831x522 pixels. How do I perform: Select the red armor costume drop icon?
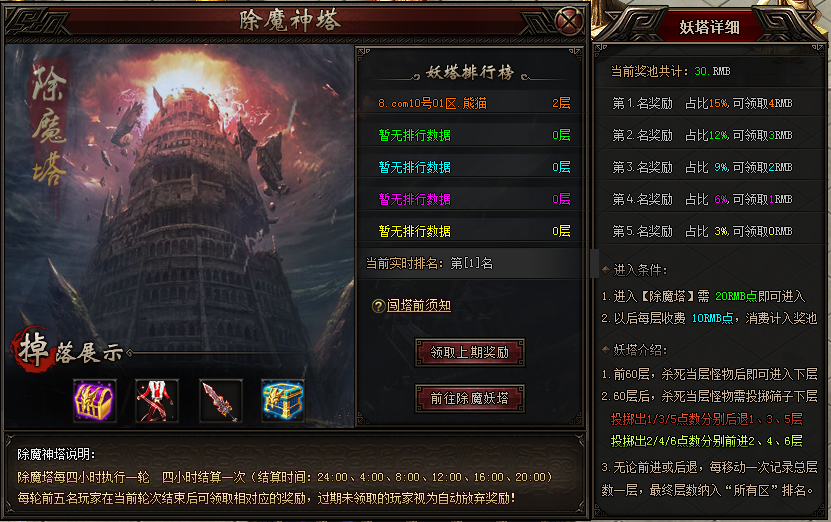pos(156,400)
